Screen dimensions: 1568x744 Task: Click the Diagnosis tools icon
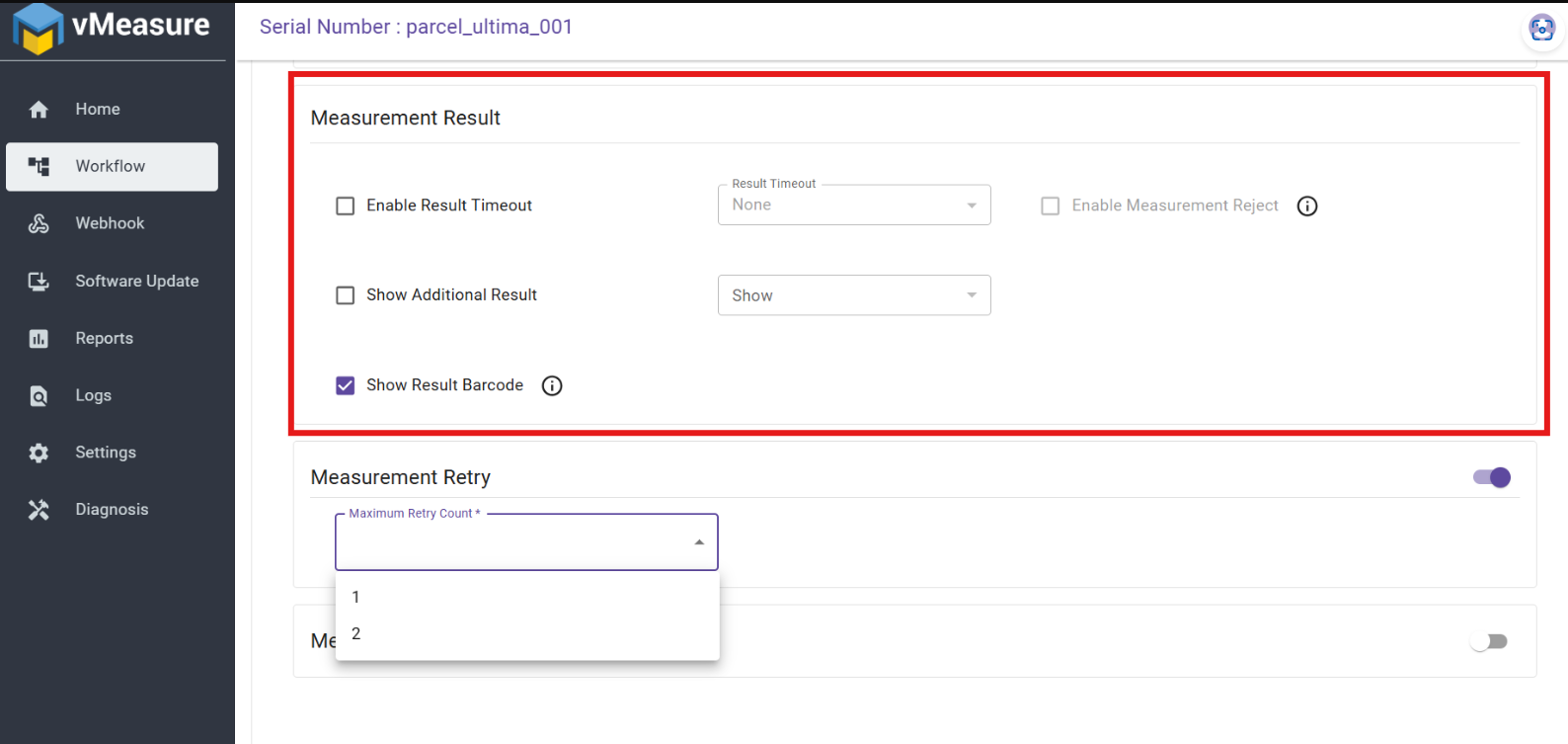point(39,510)
